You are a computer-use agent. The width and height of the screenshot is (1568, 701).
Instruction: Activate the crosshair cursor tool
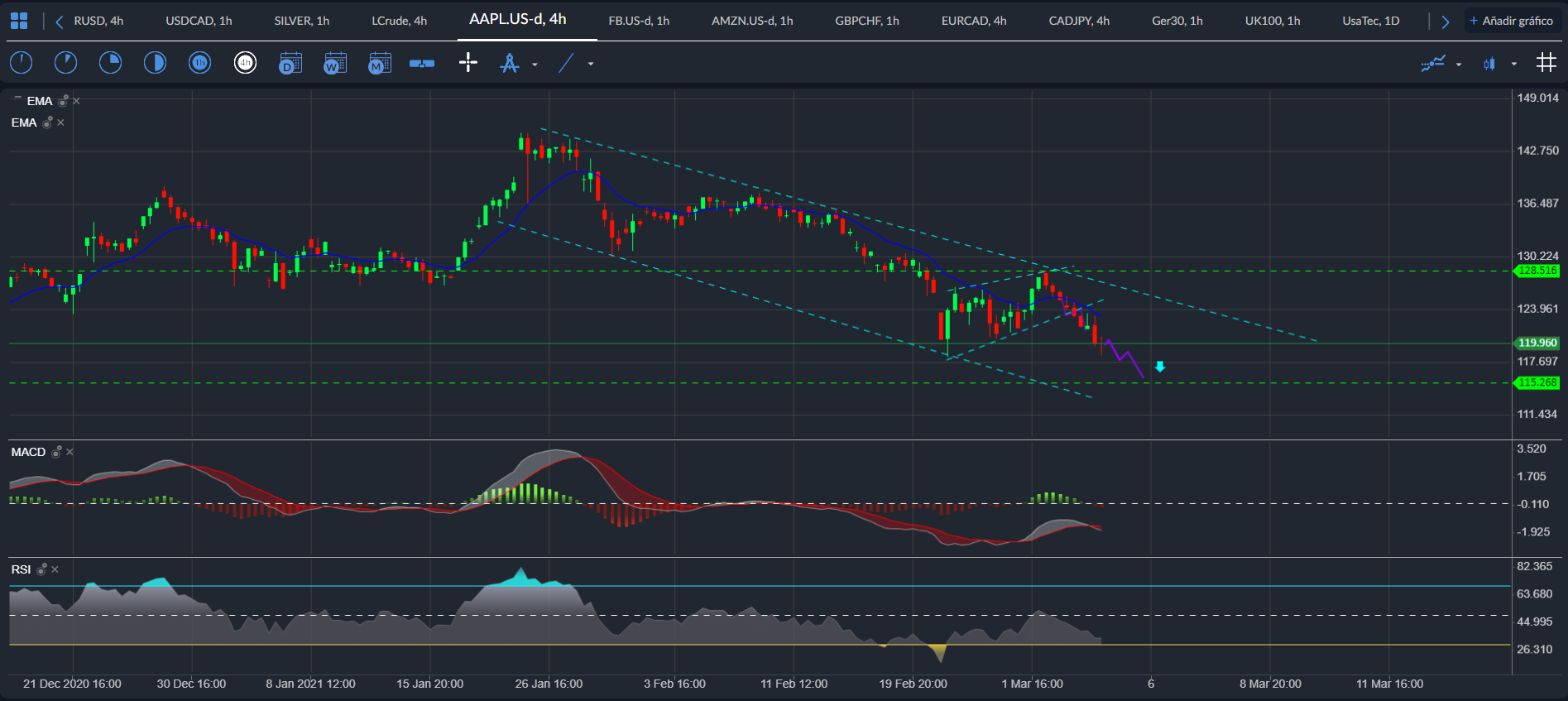pyautogui.click(x=468, y=63)
